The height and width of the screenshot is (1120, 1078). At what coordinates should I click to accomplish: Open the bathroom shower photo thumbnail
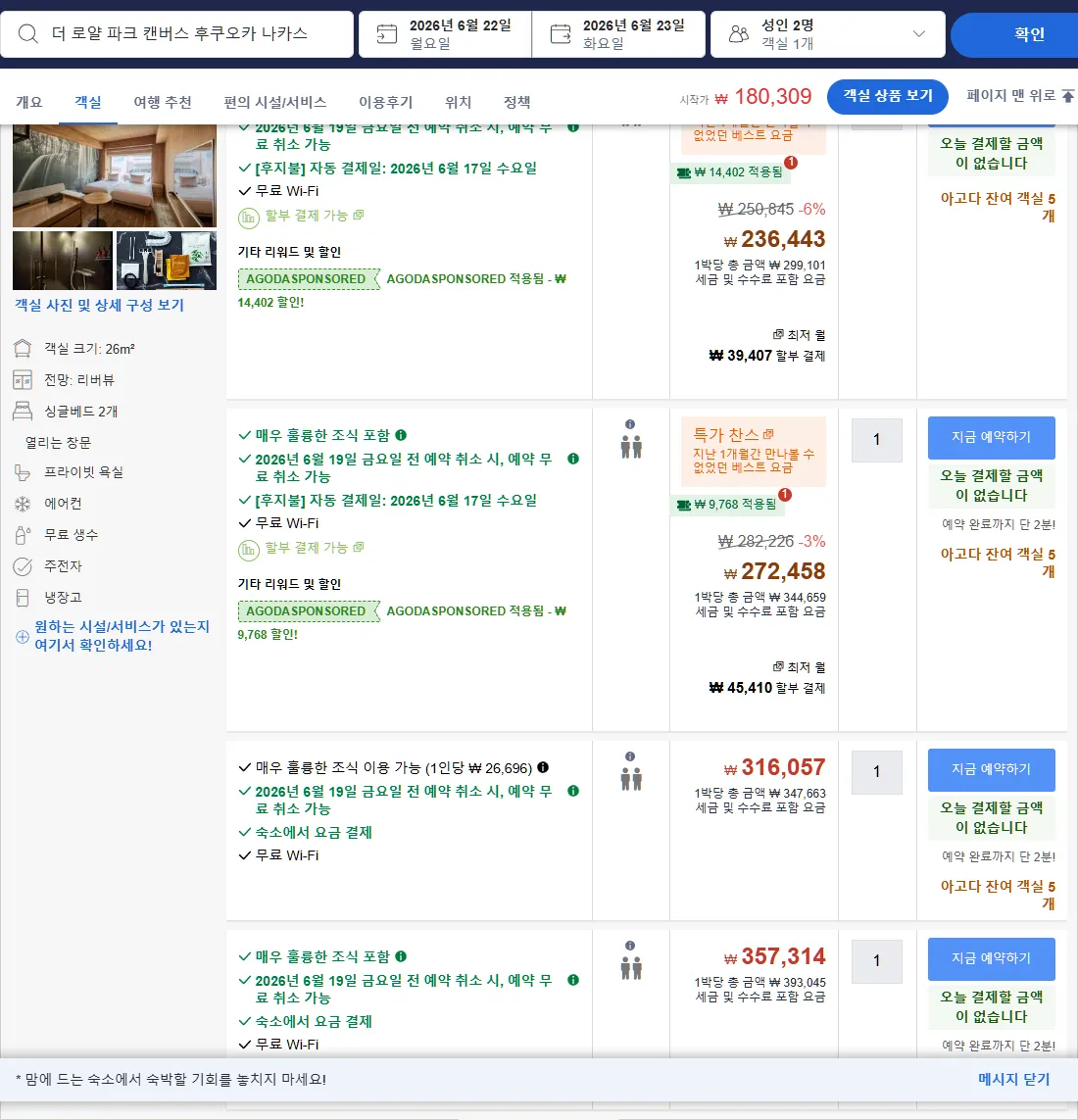coord(63,260)
